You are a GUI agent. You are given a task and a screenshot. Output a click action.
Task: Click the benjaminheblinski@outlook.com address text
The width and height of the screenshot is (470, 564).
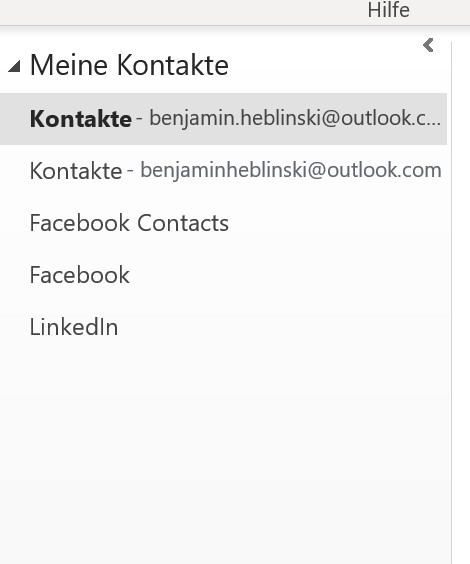click(291, 170)
